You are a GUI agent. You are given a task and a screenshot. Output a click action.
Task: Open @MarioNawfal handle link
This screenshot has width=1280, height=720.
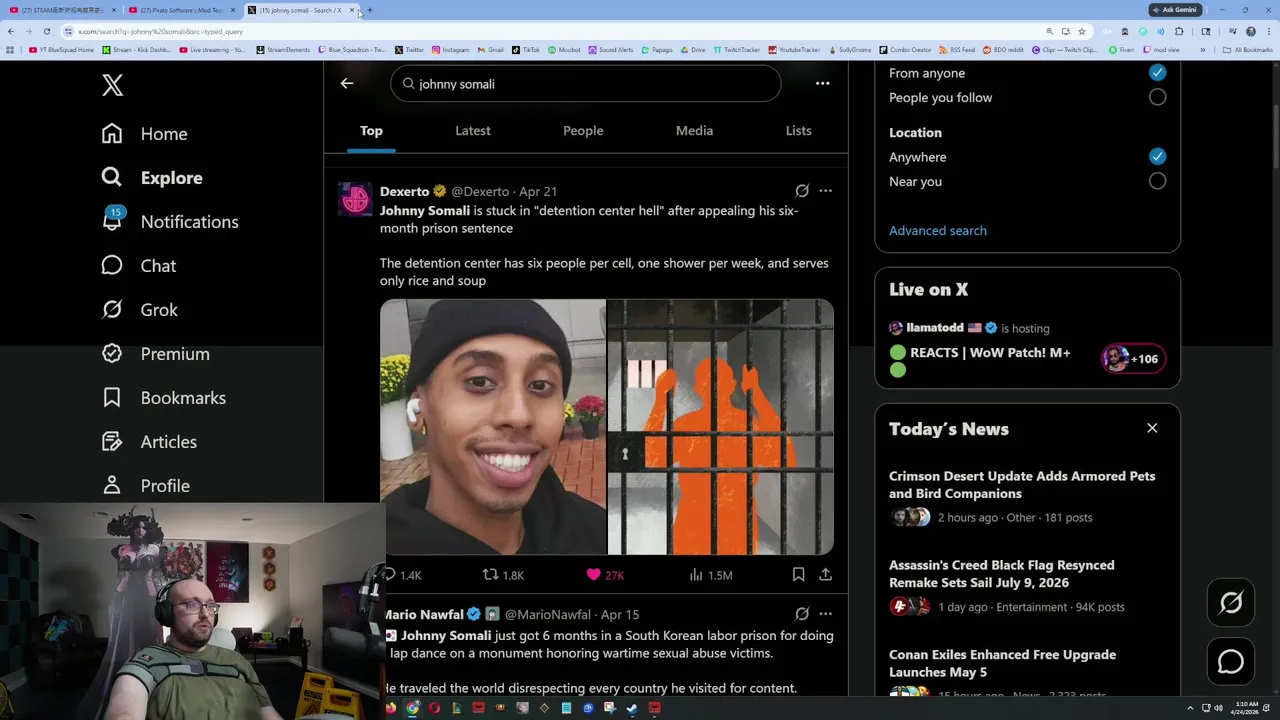[547, 615]
